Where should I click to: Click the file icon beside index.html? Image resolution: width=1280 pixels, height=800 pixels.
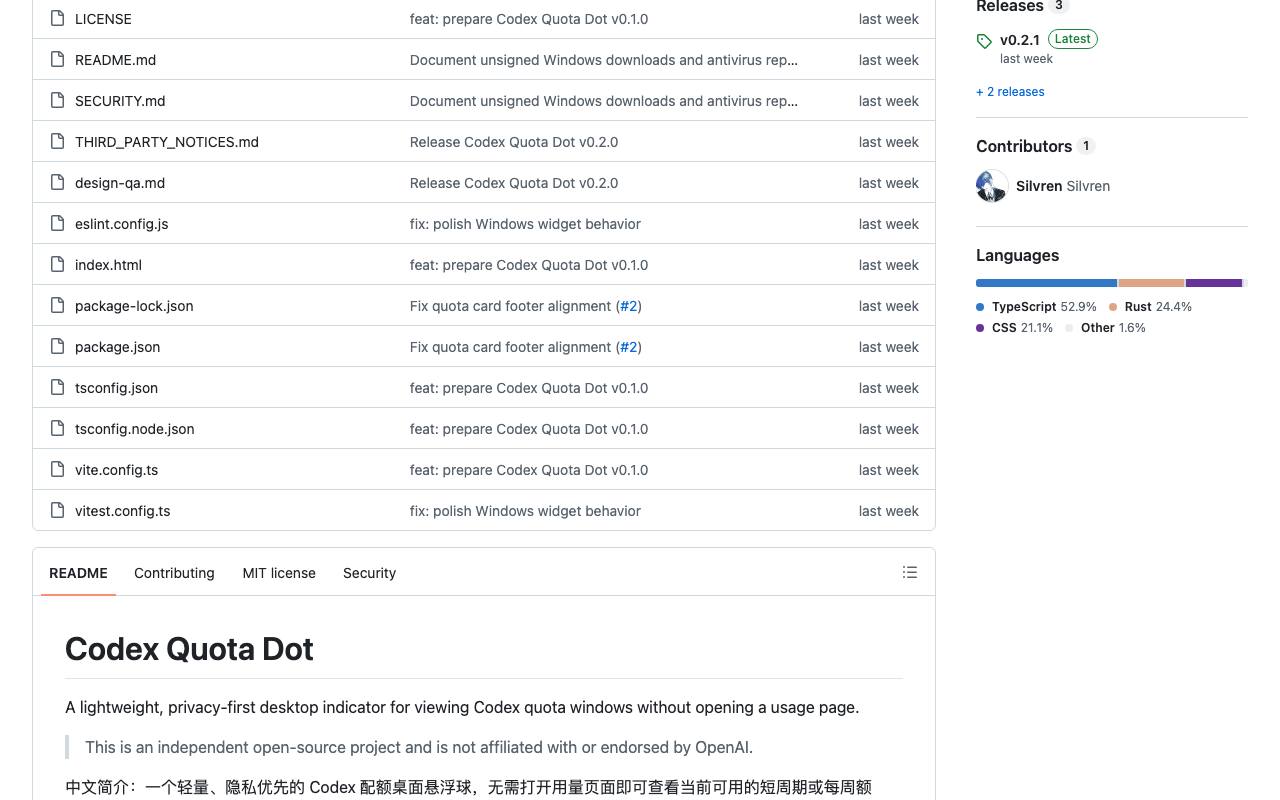click(57, 265)
